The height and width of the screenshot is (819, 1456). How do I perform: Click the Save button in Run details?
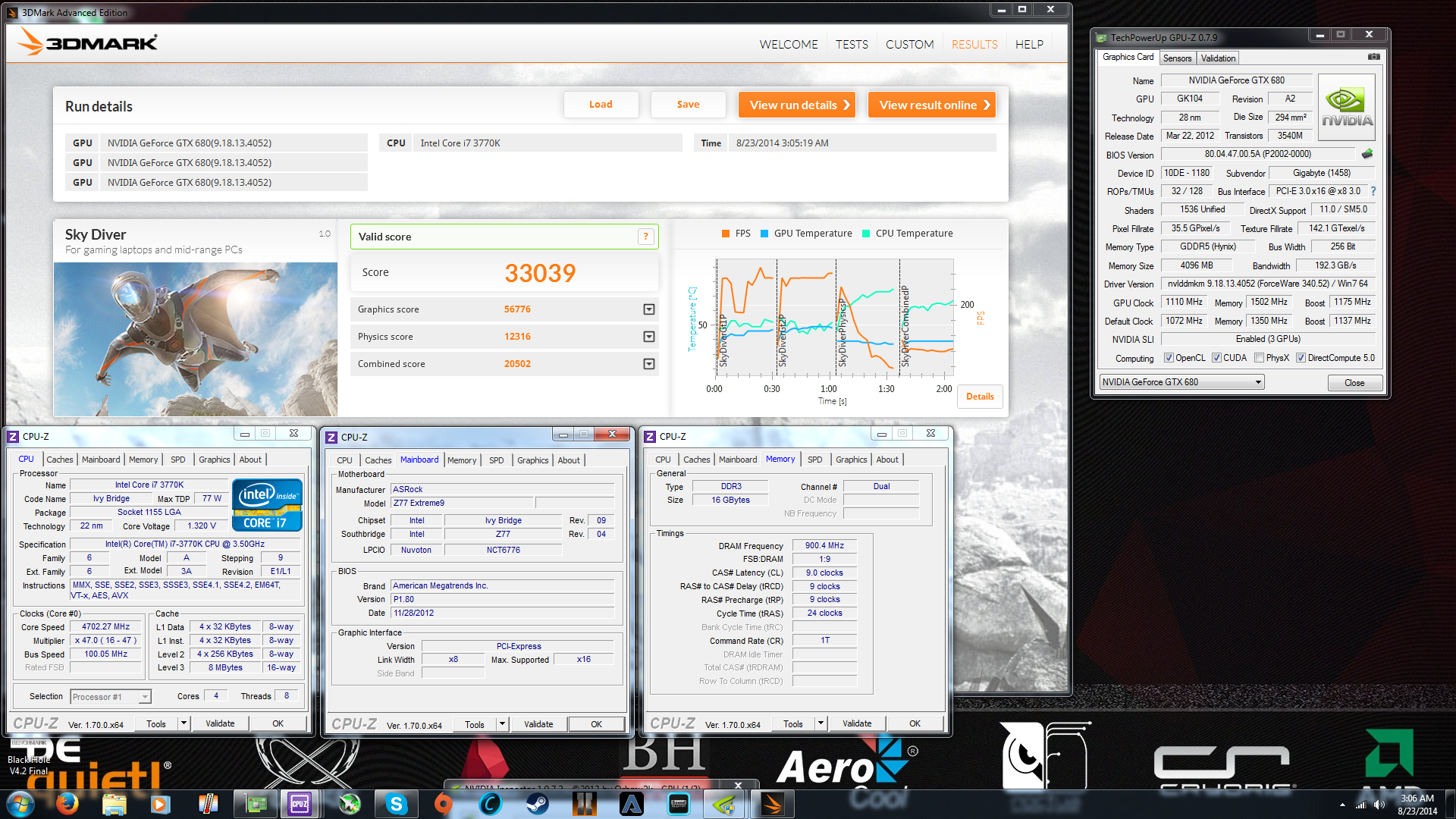coord(688,105)
